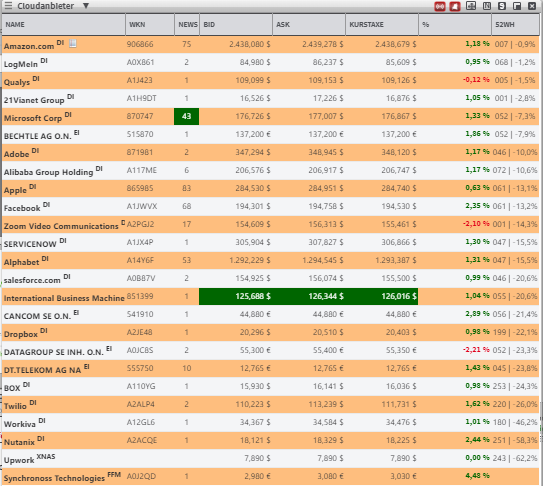Image resolution: width=543 pixels, height=486 pixels.
Task: Select the SERVICENOW row name
Action: 30,244
